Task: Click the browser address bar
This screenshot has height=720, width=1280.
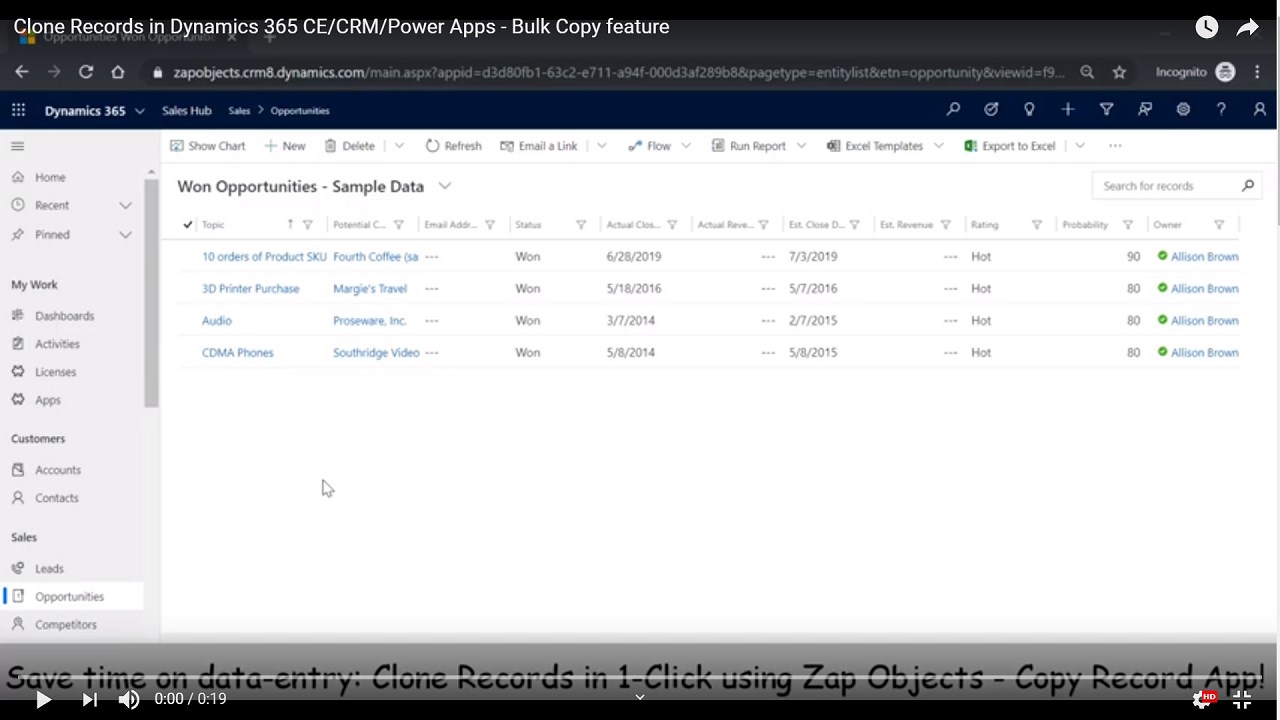Action: (x=619, y=72)
